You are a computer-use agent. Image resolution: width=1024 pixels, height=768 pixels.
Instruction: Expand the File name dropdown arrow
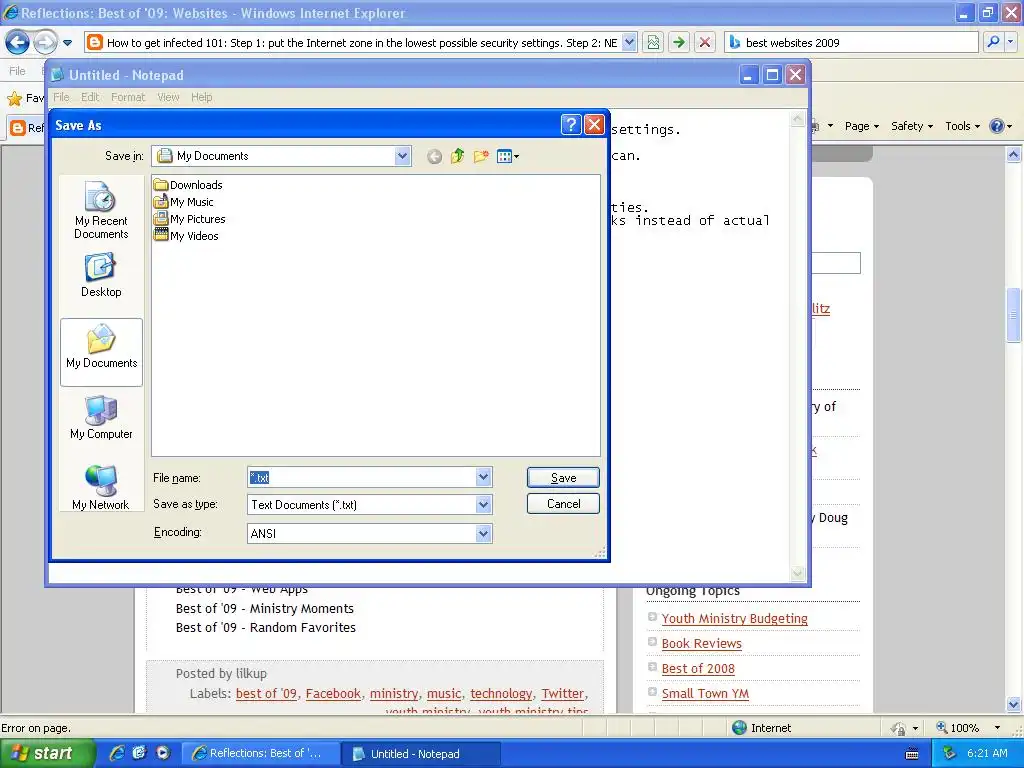tap(483, 477)
